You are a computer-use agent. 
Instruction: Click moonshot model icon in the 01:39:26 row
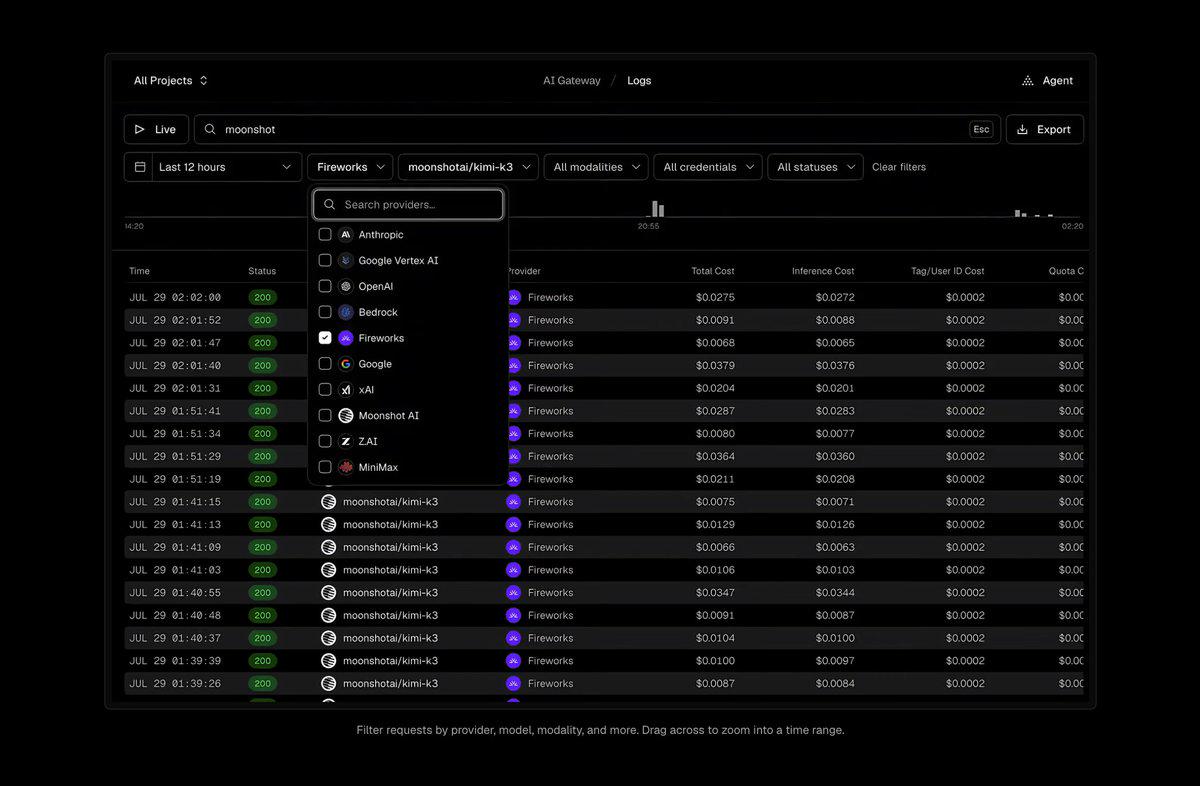click(328, 684)
